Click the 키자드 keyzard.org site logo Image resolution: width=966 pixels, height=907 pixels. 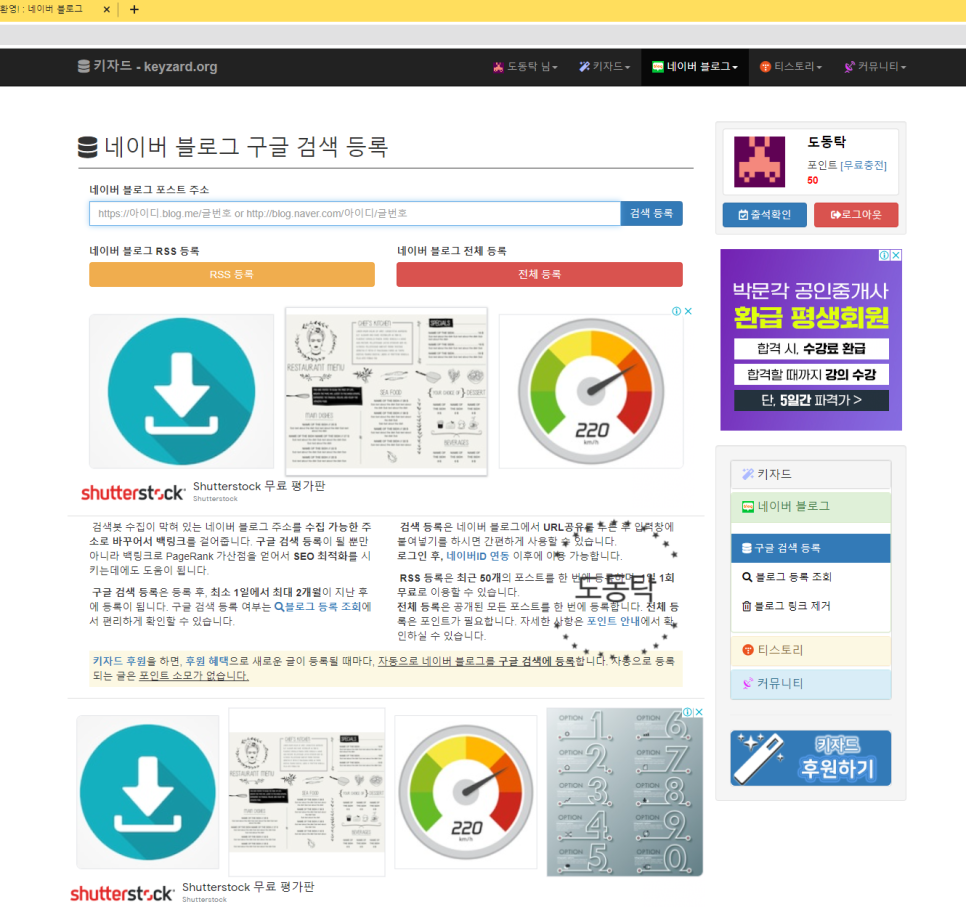[x=147, y=66]
